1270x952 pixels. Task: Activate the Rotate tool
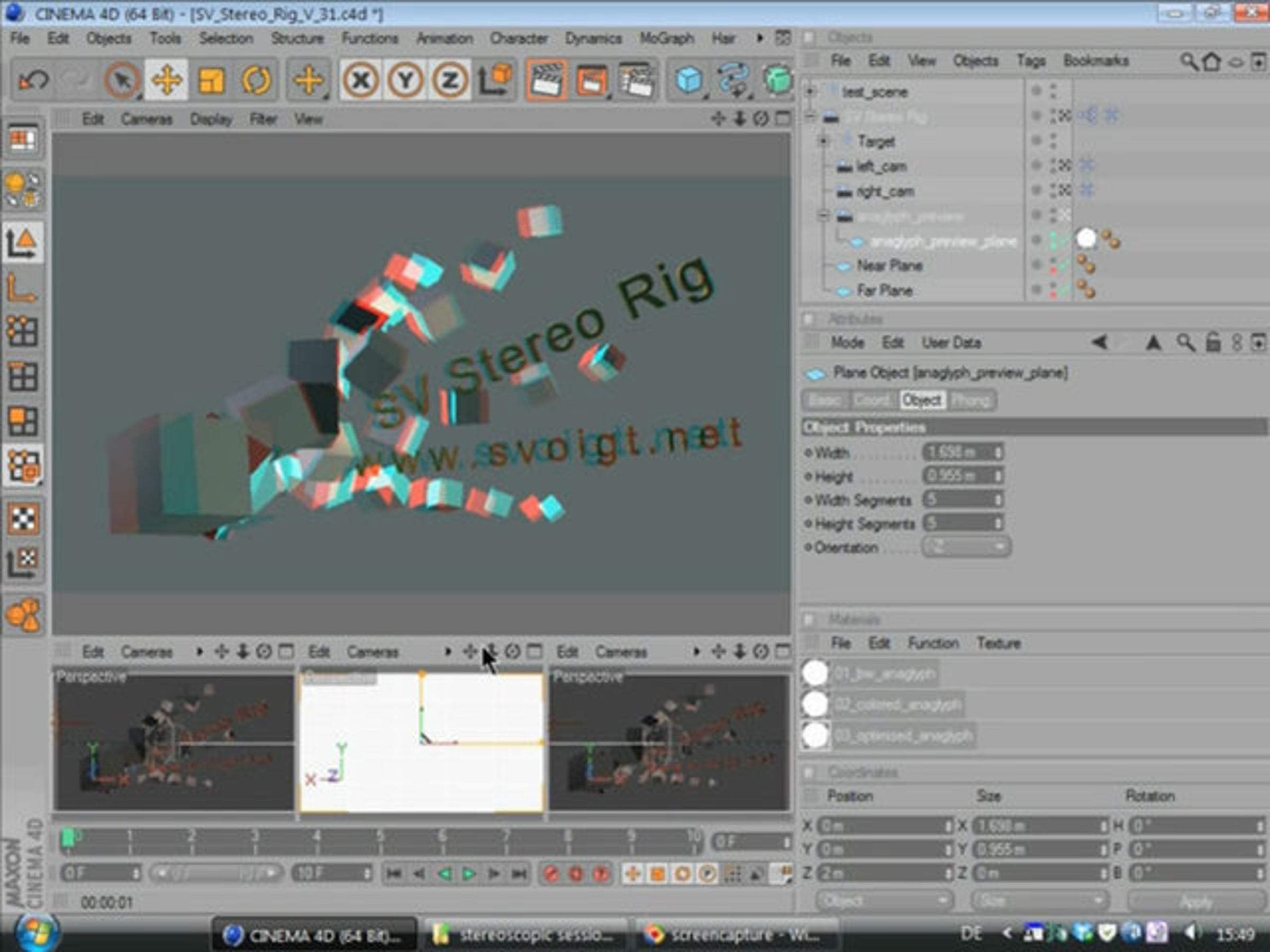click(256, 80)
